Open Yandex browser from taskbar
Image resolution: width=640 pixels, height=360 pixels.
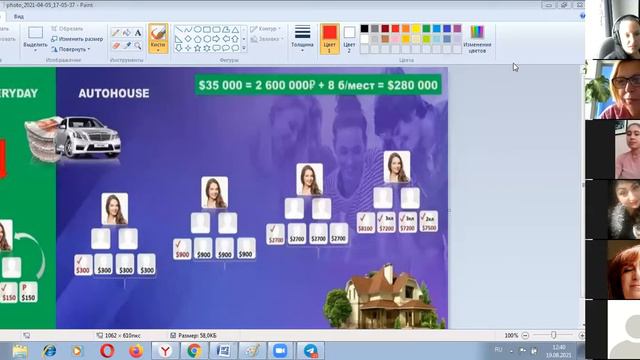click(x=165, y=351)
